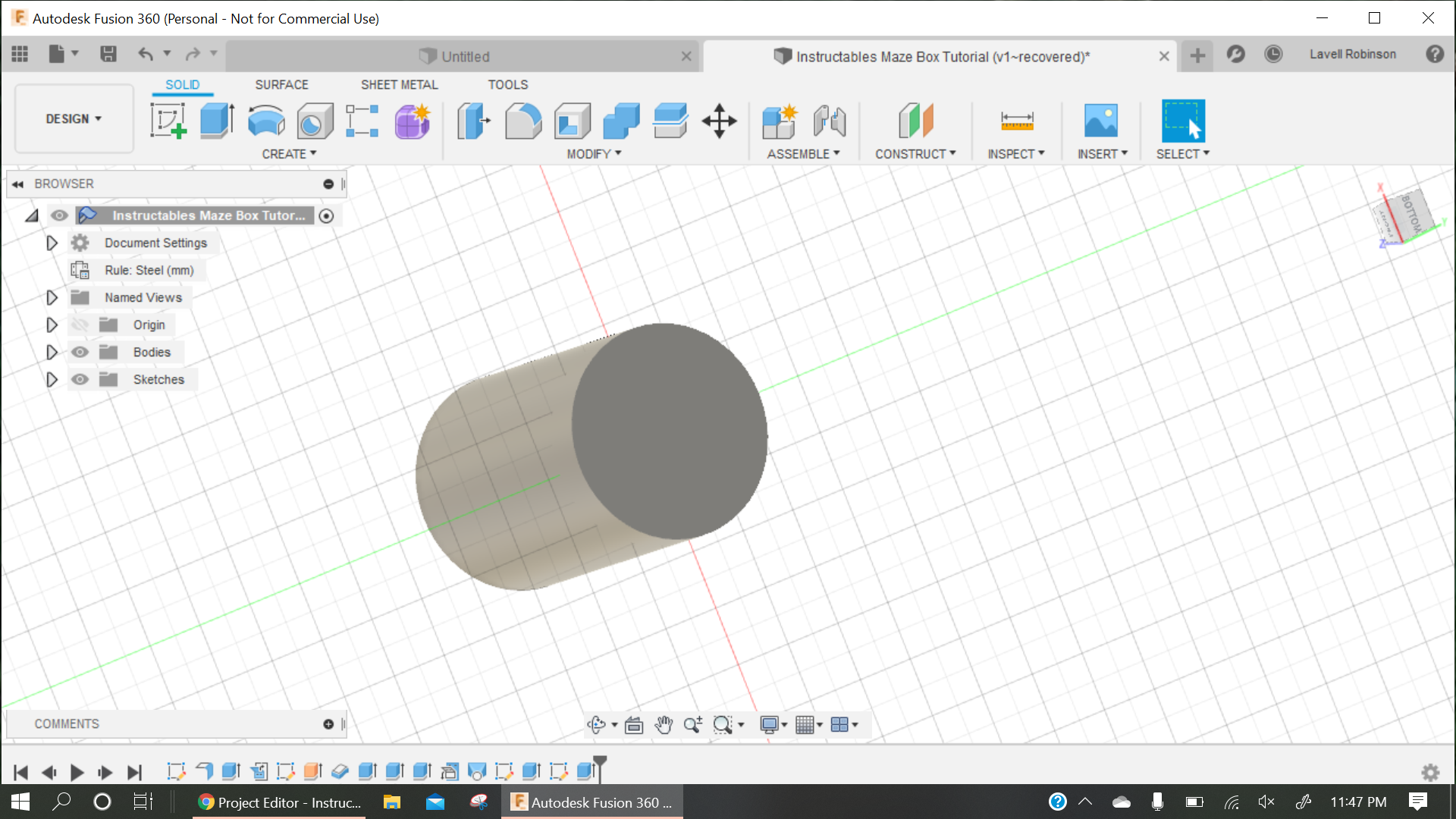Open the DESIGN workspace dropdown

74,119
